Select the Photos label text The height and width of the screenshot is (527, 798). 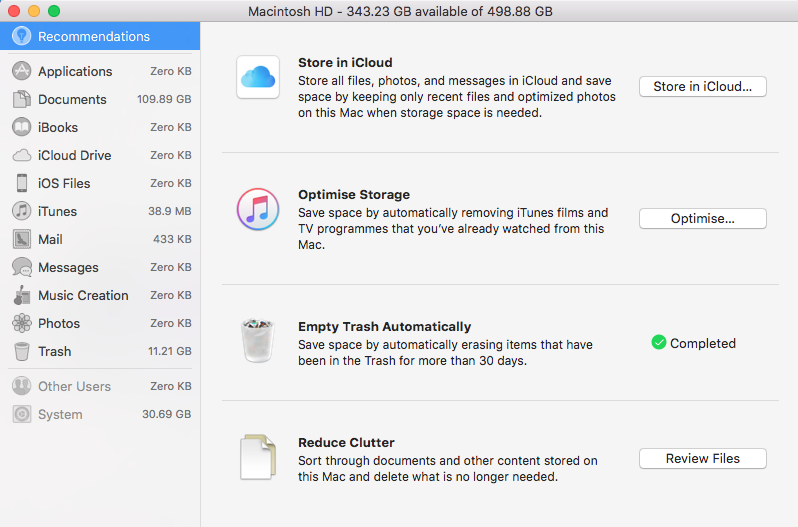click(59, 324)
